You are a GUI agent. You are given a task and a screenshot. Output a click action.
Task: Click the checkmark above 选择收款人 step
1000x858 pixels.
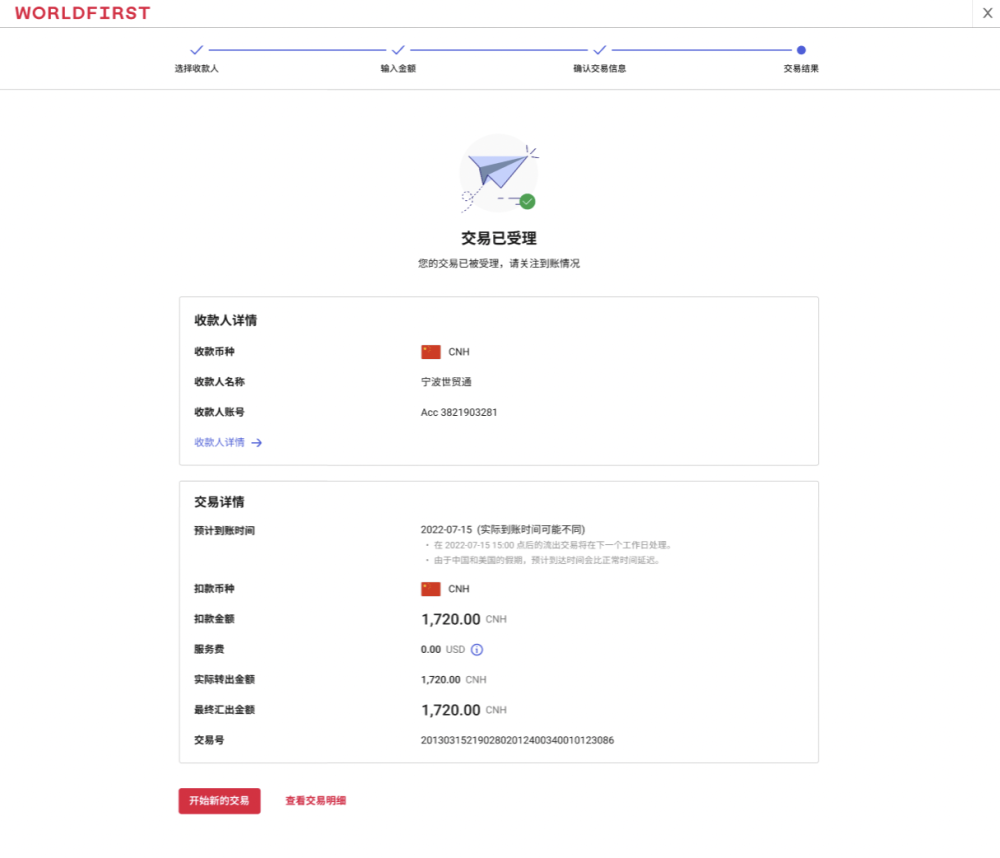[x=197, y=47]
